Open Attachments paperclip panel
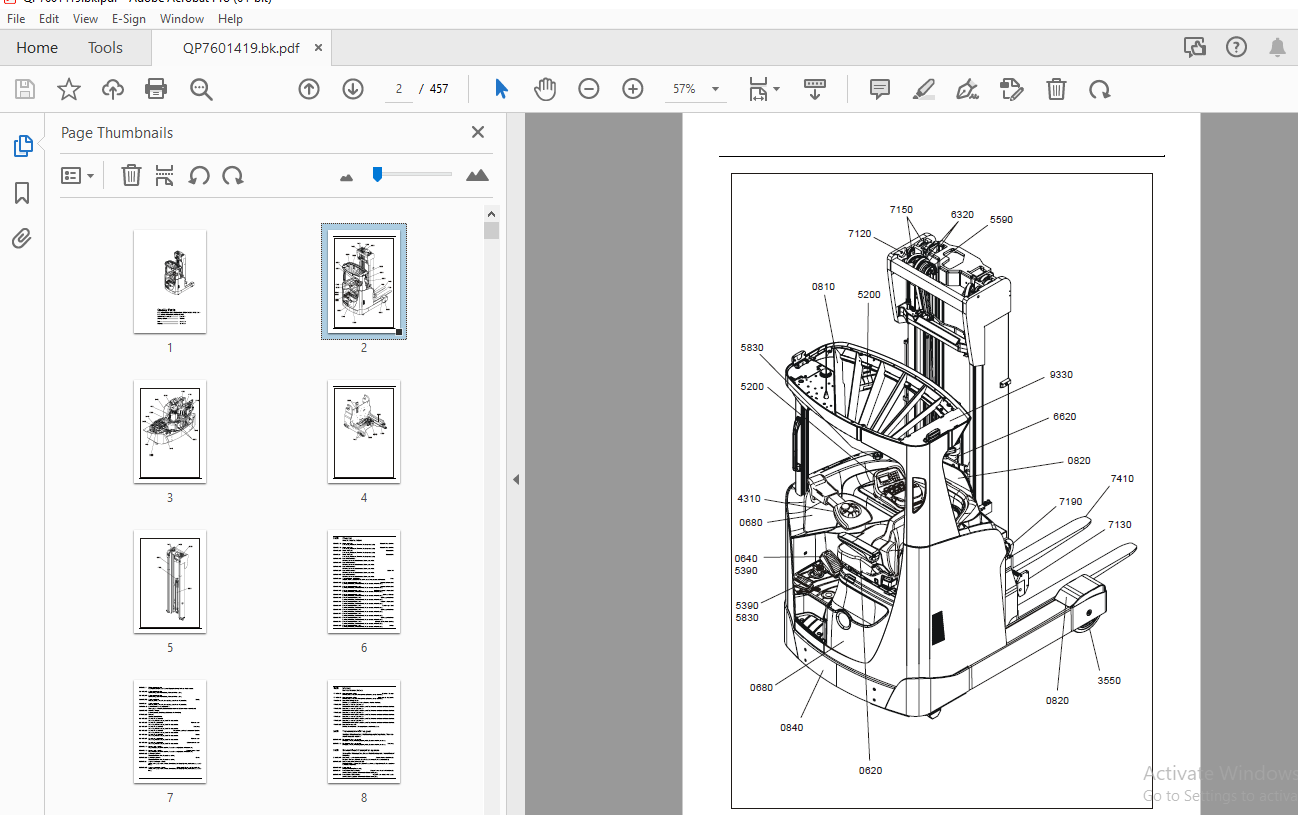This screenshot has height=815, width=1298. (22, 238)
